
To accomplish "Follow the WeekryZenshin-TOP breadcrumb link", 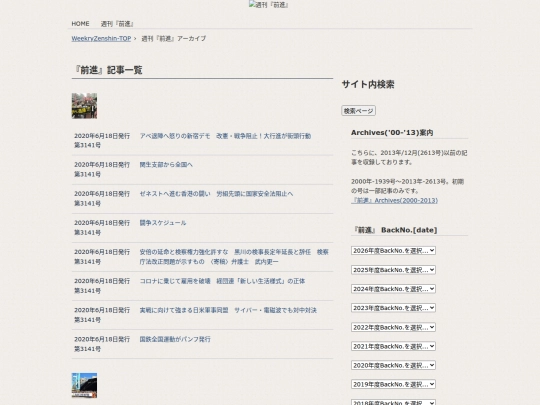I will (101, 39).
